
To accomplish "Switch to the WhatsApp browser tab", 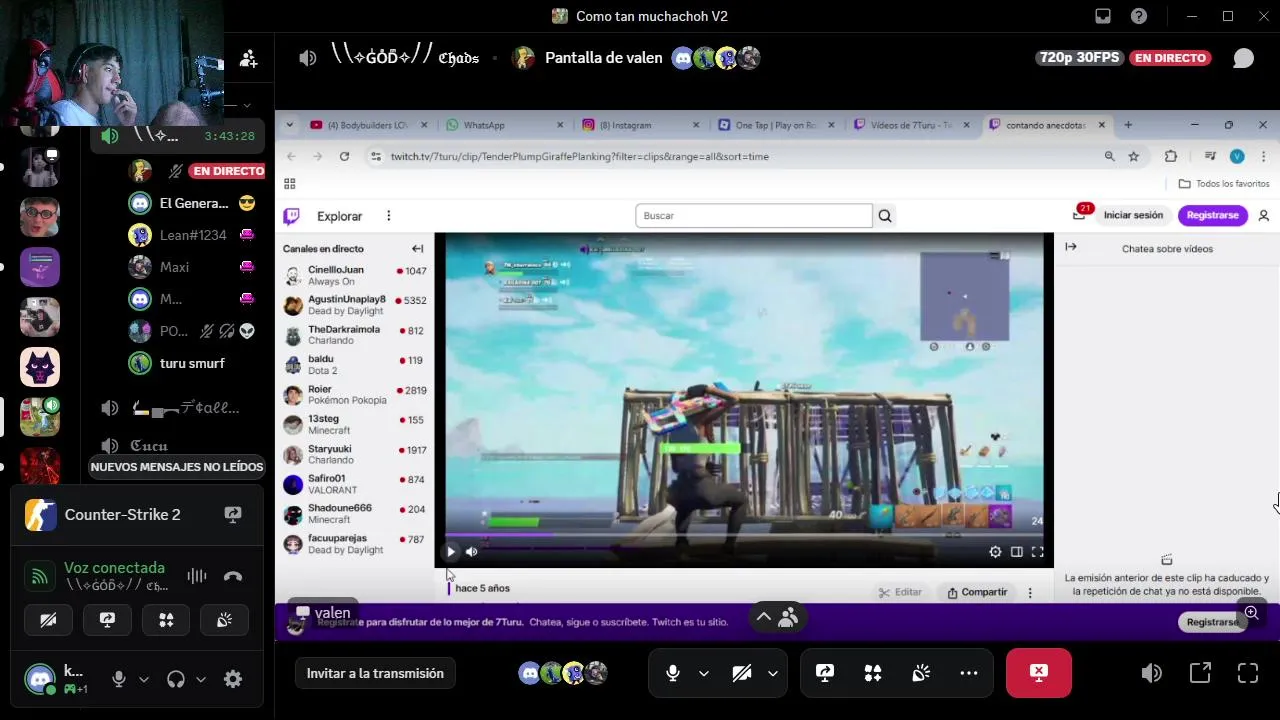I will pyautogui.click(x=503, y=125).
